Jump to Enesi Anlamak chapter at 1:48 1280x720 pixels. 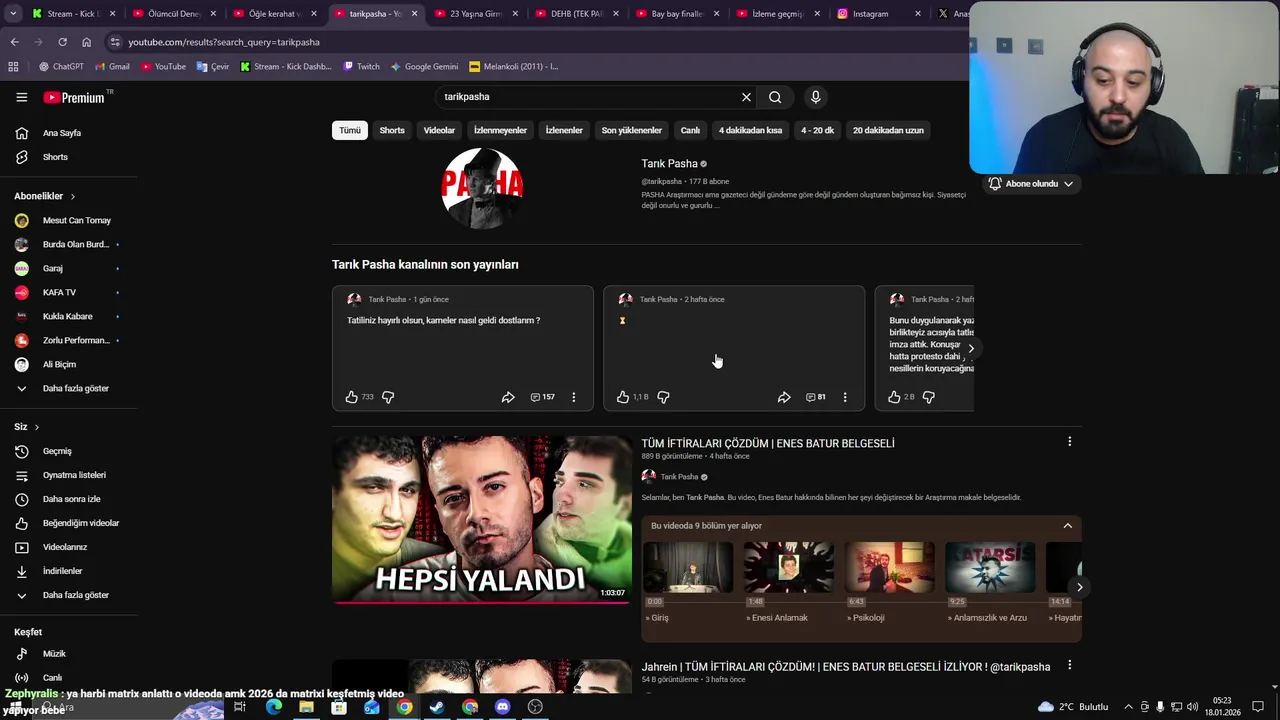(x=788, y=567)
